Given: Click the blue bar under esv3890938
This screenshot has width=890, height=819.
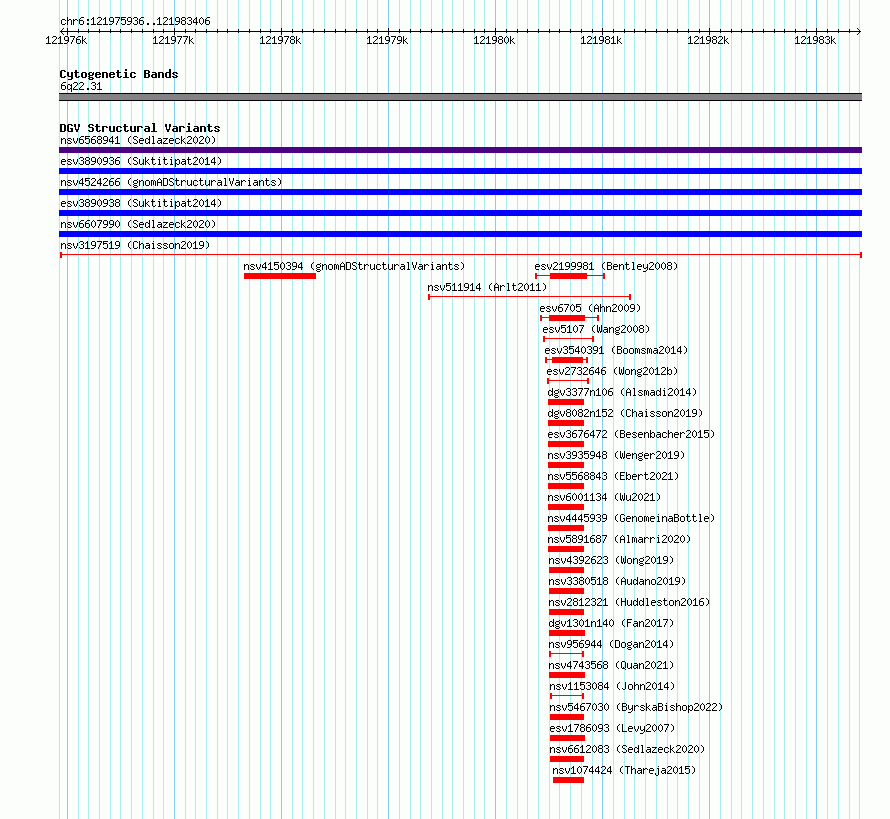Looking at the screenshot, I should tap(460, 213).
